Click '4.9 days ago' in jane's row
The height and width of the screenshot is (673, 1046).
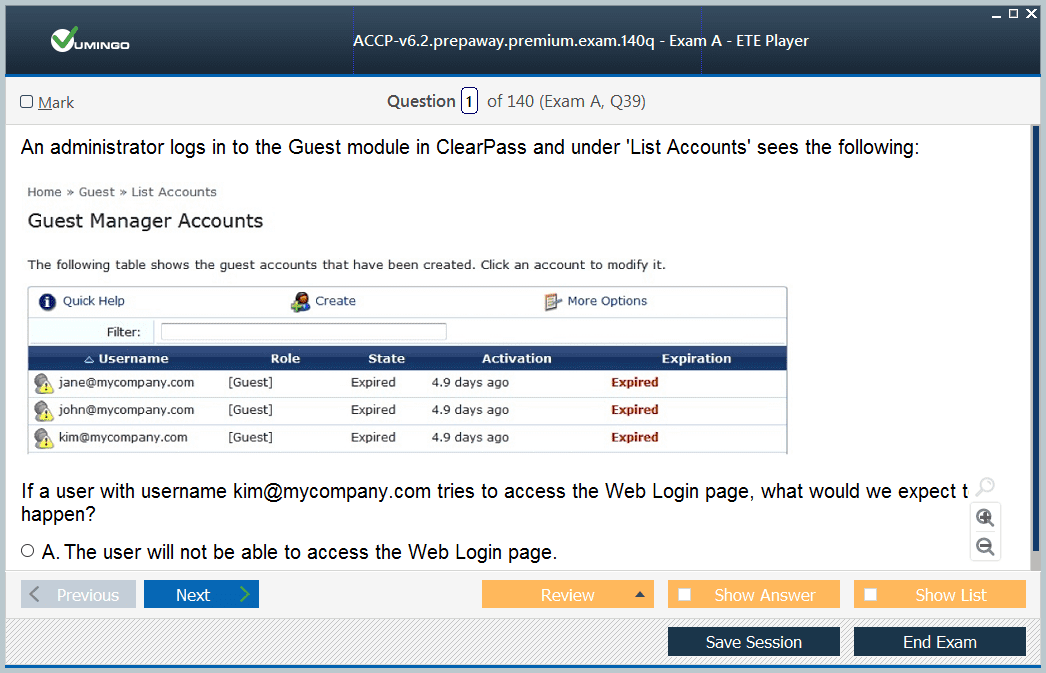click(x=470, y=383)
